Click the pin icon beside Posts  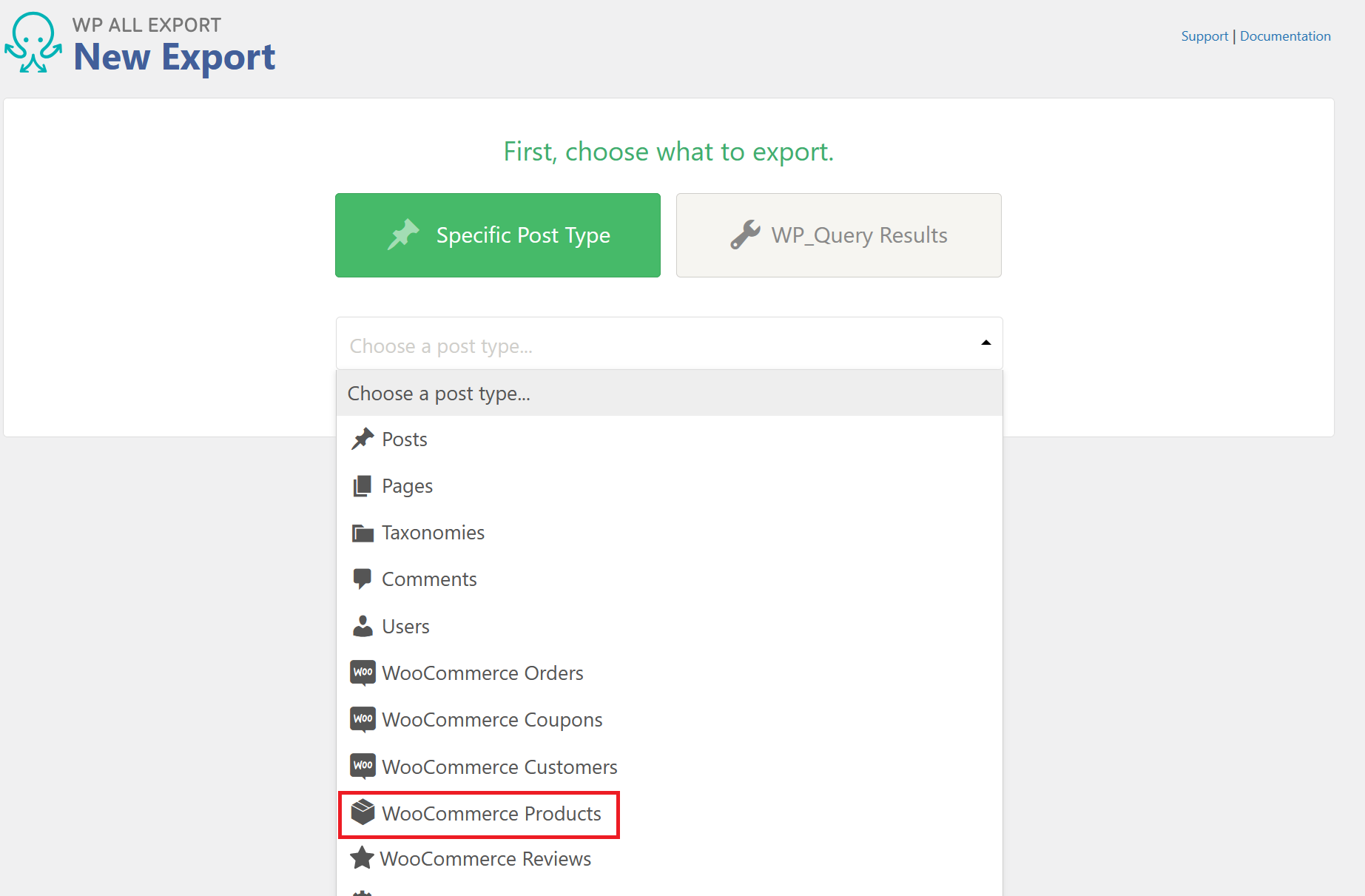(363, 439)
